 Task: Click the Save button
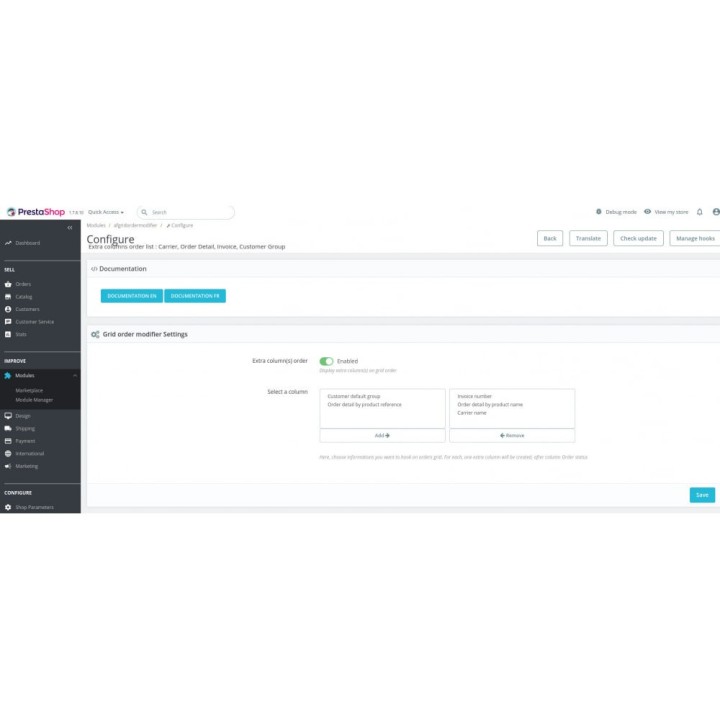702,495
